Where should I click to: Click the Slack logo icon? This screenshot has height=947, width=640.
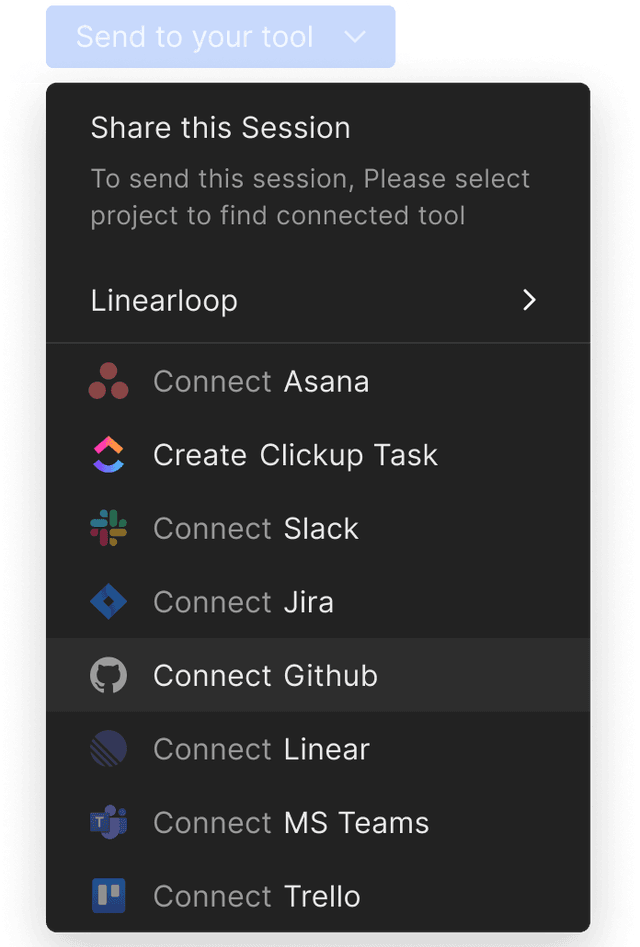point(108,528)
